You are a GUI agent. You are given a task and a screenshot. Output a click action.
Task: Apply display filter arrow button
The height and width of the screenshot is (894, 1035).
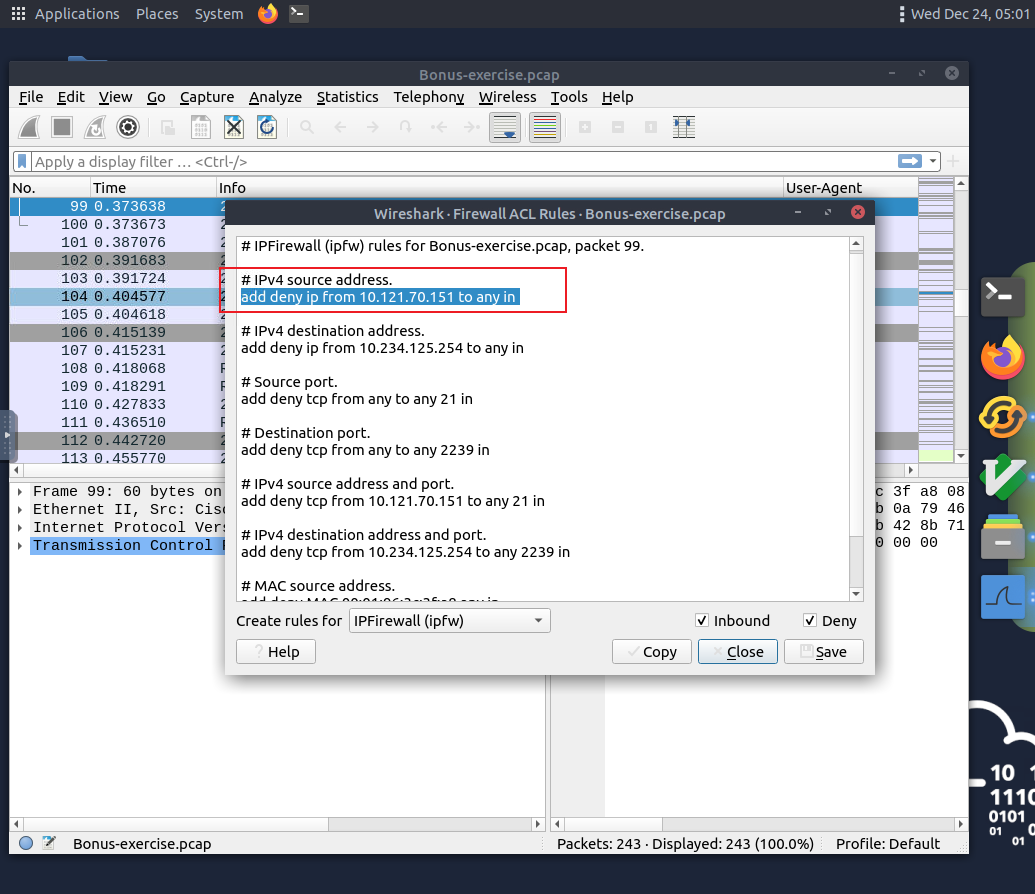click(910, 161)
